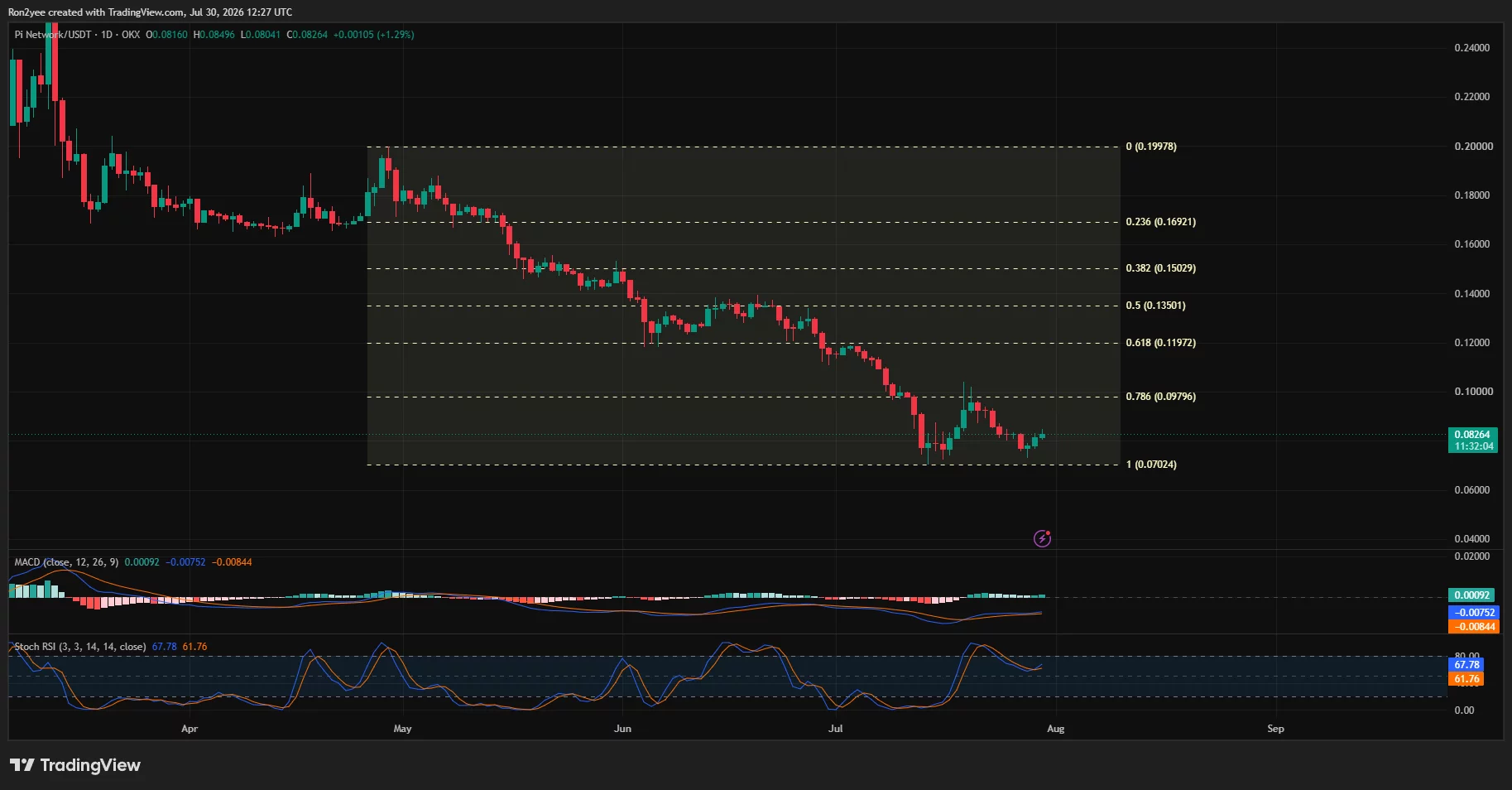1512x790 pixels.
Task: Click the MACD axis label 0.02000
Action: (x=1472, y=556)
